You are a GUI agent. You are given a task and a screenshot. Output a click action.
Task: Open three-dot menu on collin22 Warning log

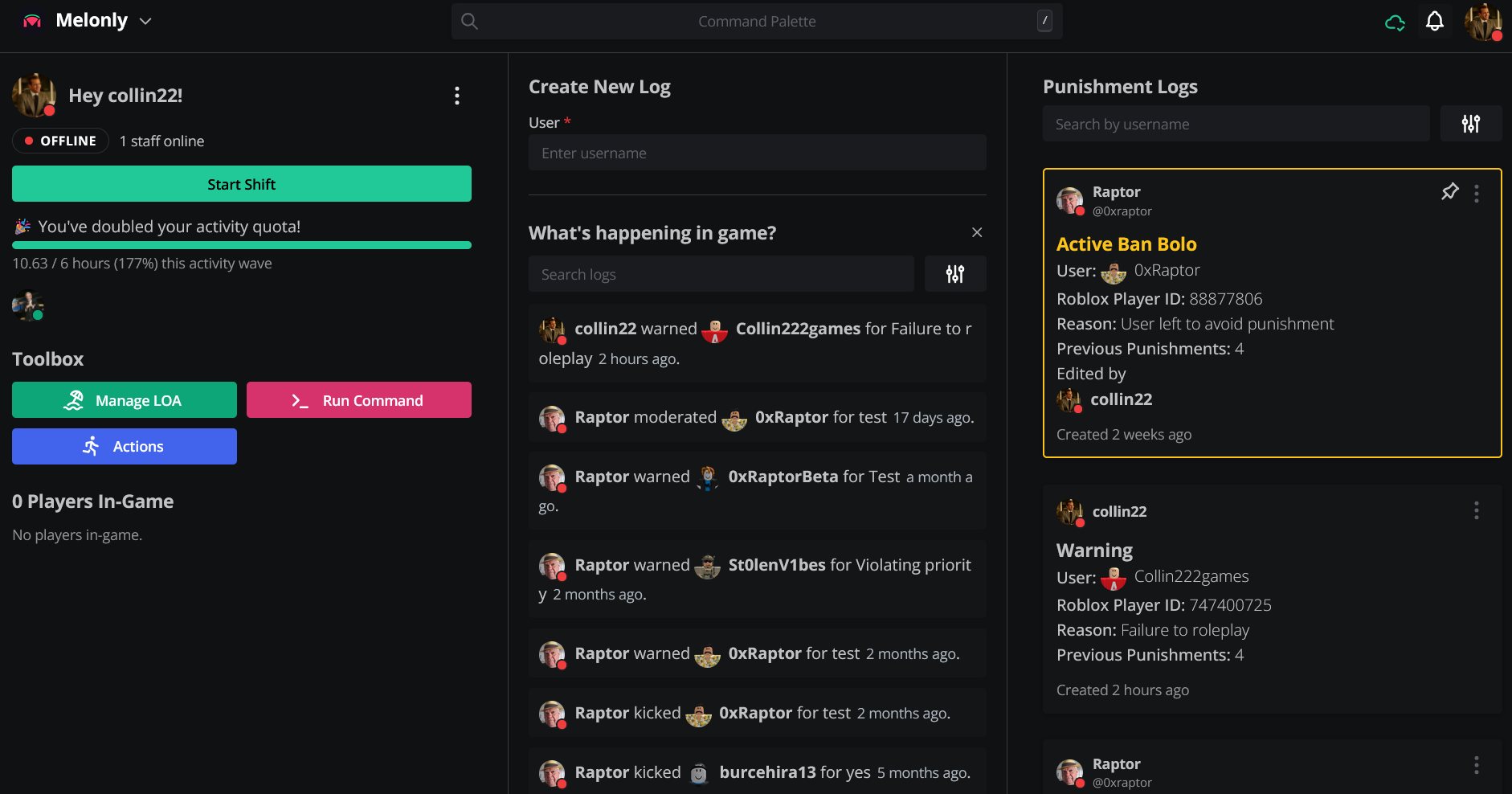coord(1476,511)
